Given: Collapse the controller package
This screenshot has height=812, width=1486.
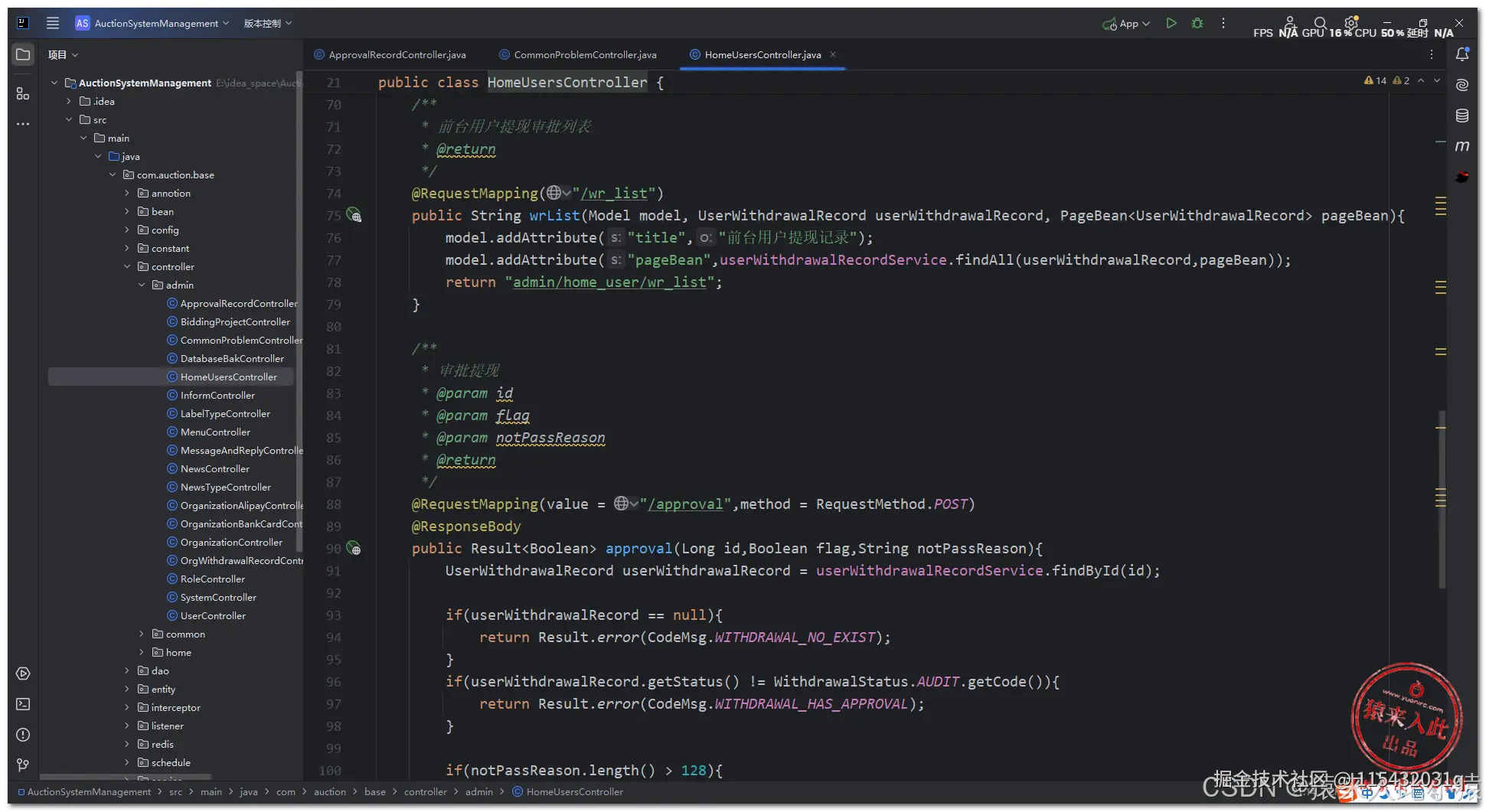Looking at the screenshot, I should [127, 266].
